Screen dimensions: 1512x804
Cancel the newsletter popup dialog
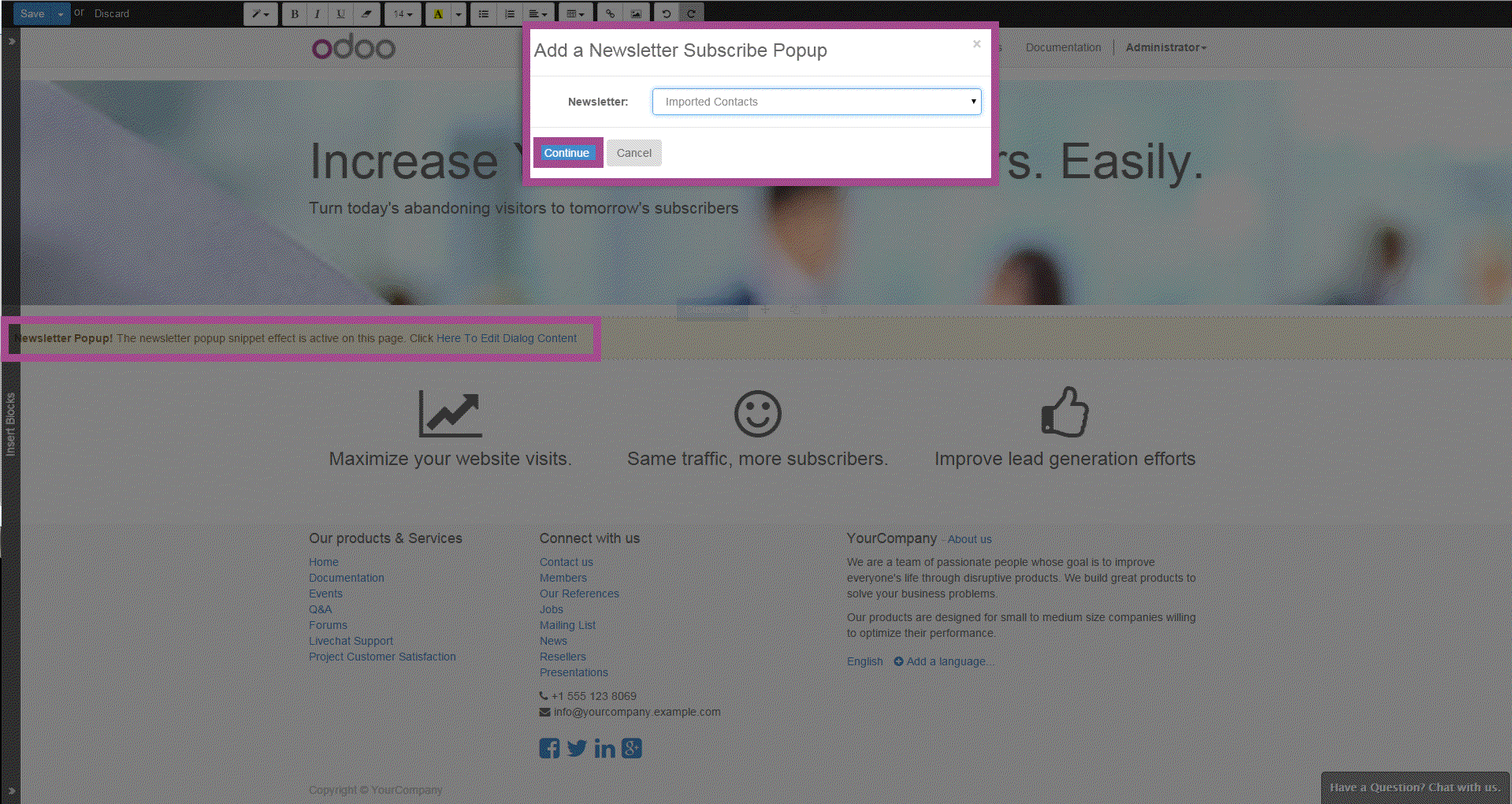point(633,153)
